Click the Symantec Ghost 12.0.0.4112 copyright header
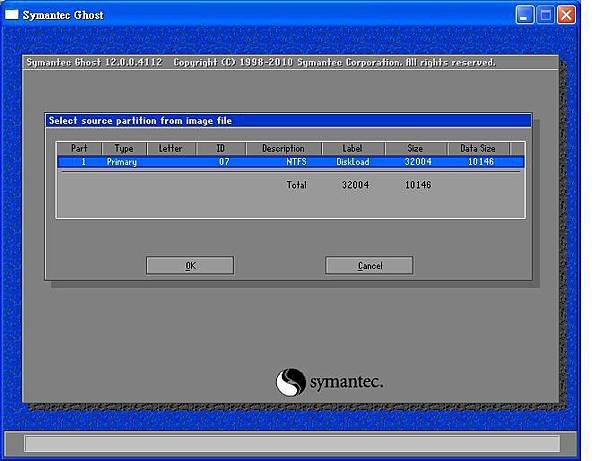The height and width of the screenshot is (461, 600). point(261,62)
